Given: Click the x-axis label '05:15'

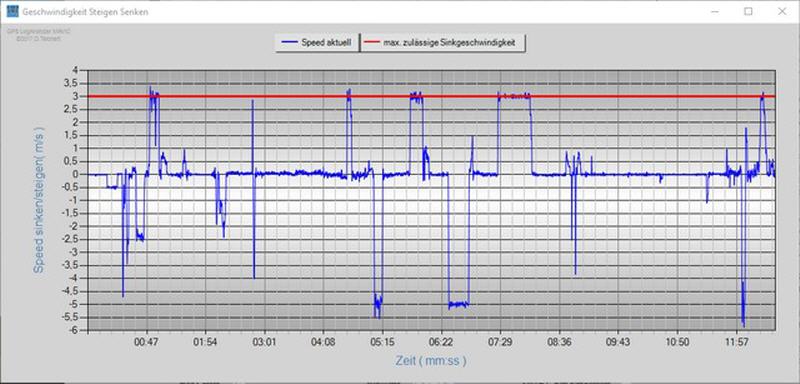Looking at the screenshot, I should point(383,342).
